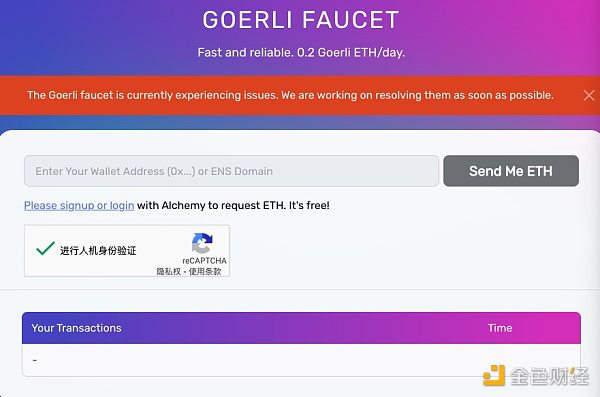
Task: Click the 进行人机身份验证 captcha label
Action: point(98,251)
